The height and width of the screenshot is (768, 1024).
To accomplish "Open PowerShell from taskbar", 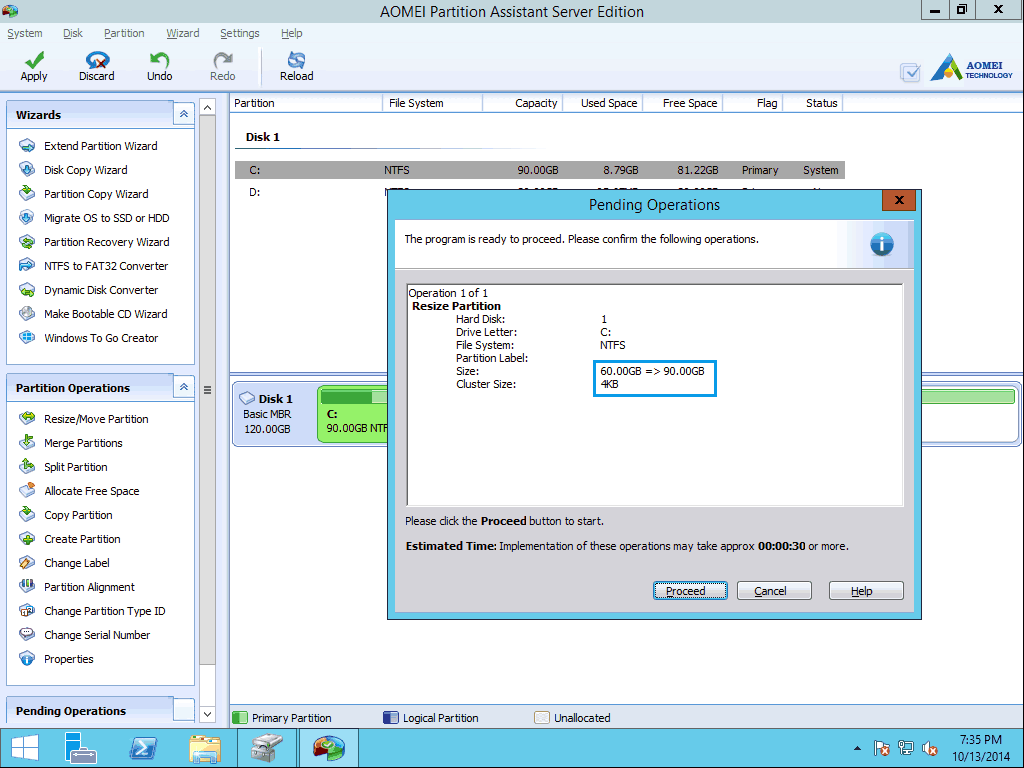I will (x=142, y=748).
